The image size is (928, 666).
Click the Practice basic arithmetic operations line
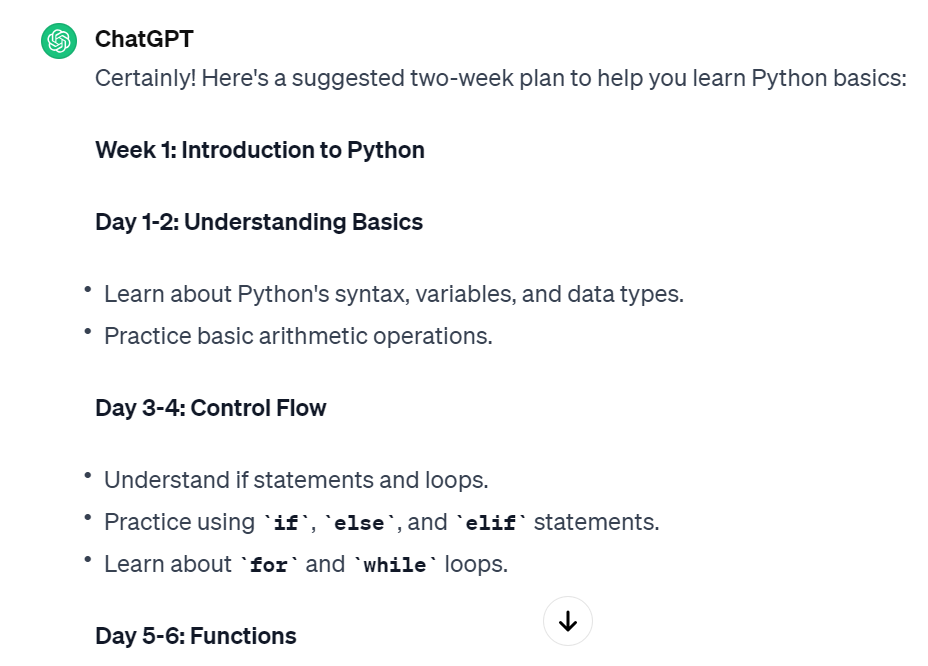[298, 336]
